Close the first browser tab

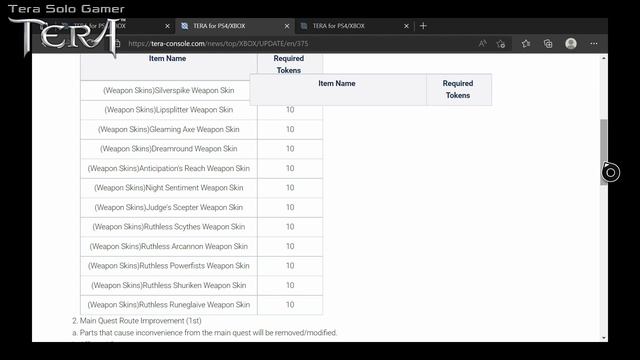(167, 26)
